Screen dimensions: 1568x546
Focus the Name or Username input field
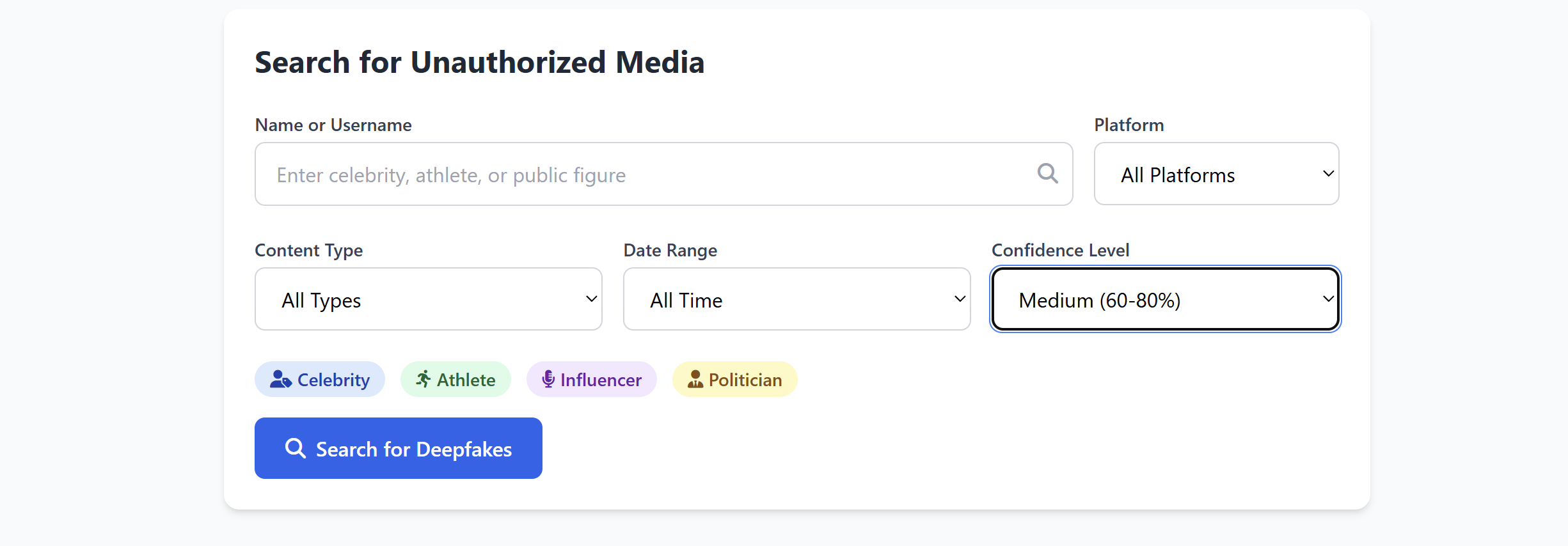646,174
